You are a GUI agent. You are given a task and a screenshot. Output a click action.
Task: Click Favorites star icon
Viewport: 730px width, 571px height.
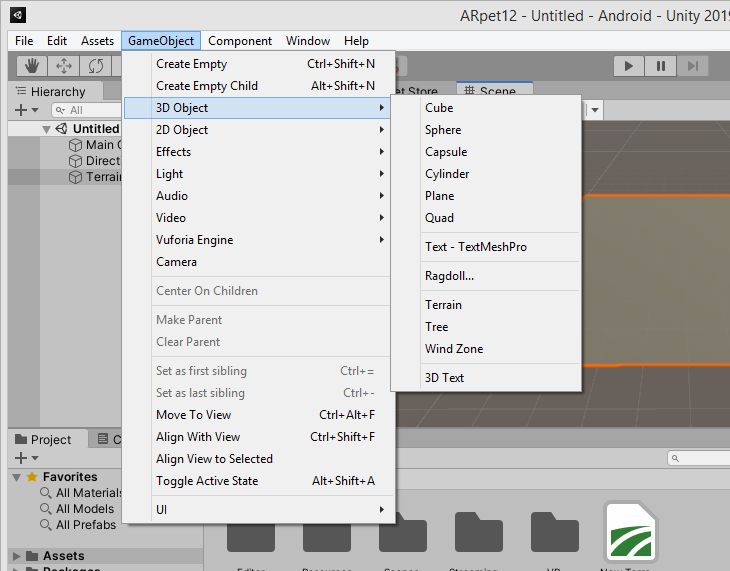tap(32, 476)
